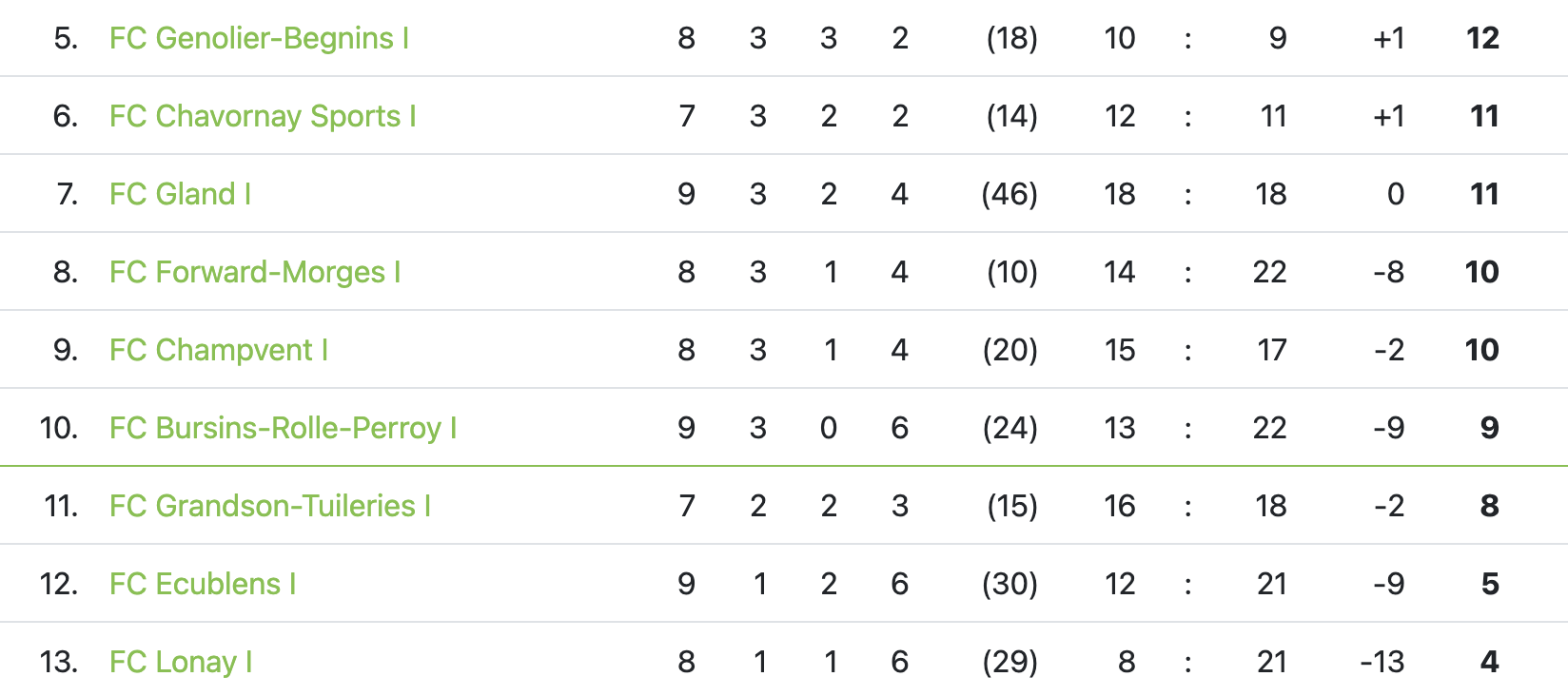Open the FC Genolier-Begnins I team link
Image resolution: width=1568 pixels, height=696 pixels.
[259, 38]
